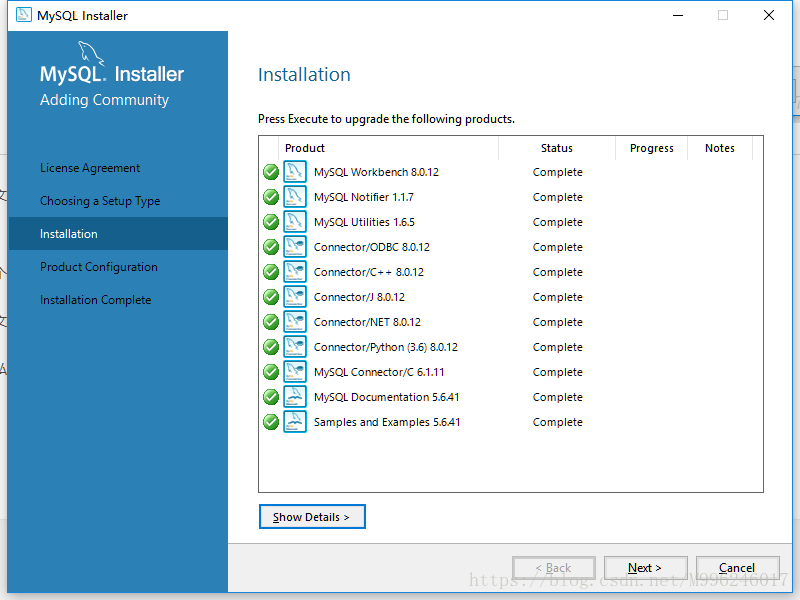The width and height of the screenshot is (800, 600).
Task: Click Complete status of Connector/NET row
Action: point(558,322)
